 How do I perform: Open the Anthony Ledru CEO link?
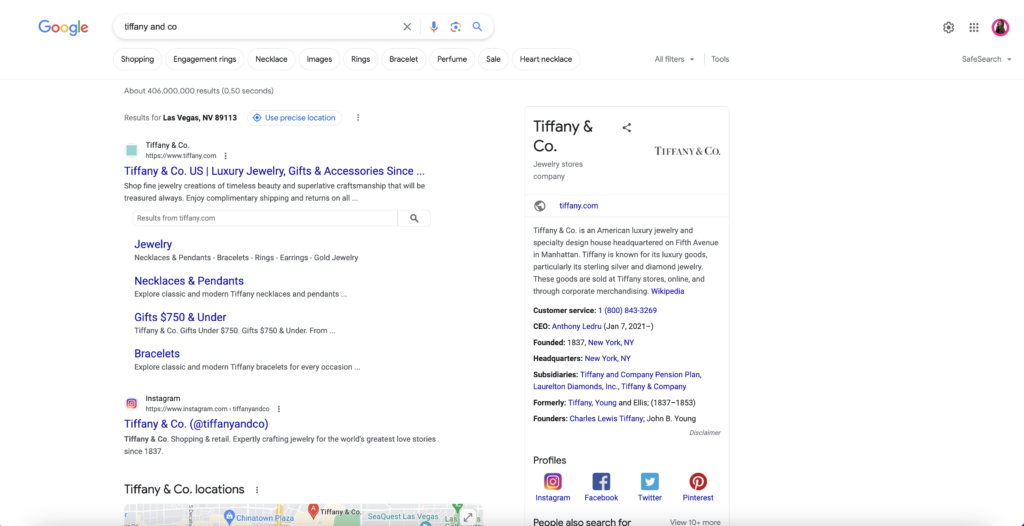click(577, 326)
